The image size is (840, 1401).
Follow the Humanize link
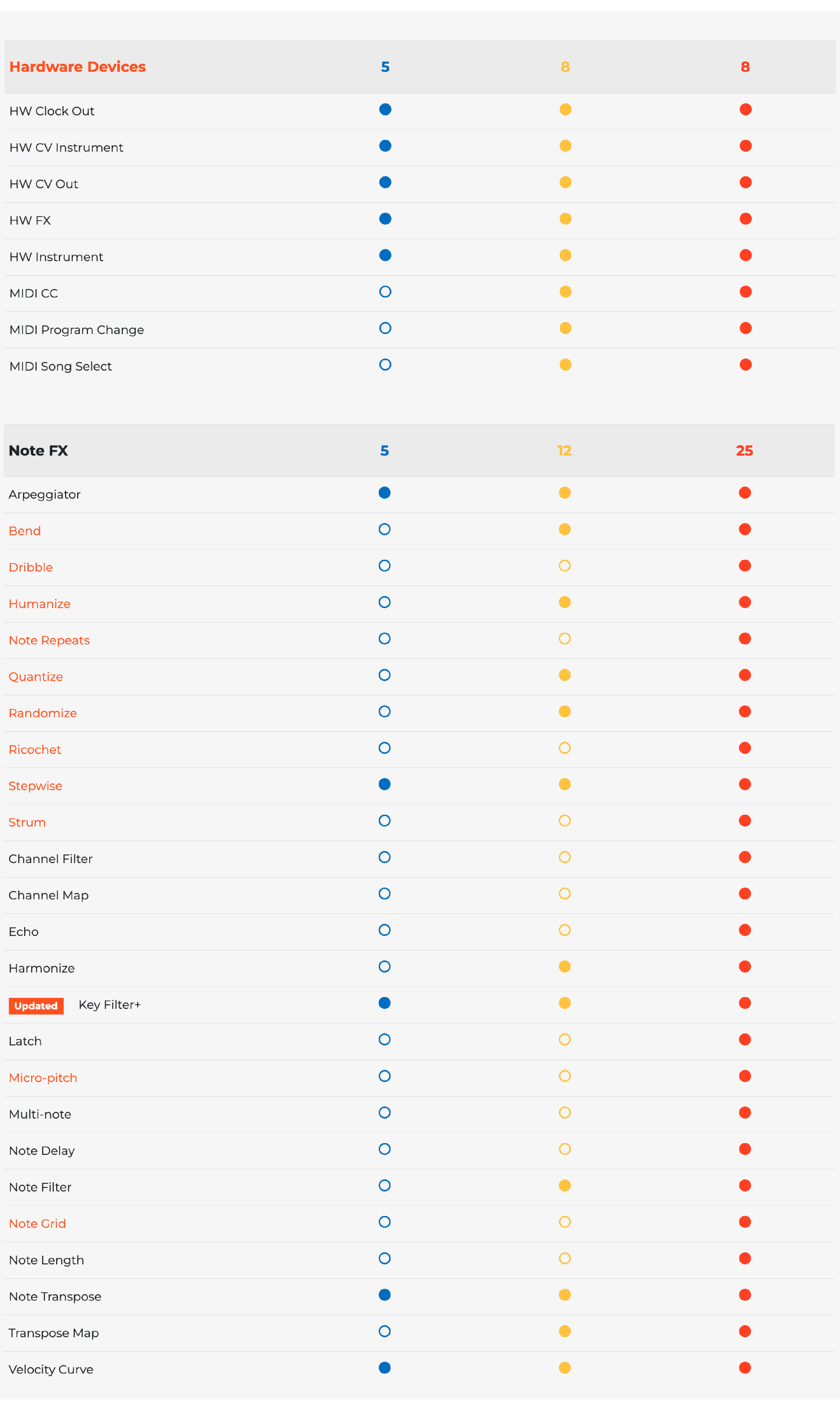point(40,604)
